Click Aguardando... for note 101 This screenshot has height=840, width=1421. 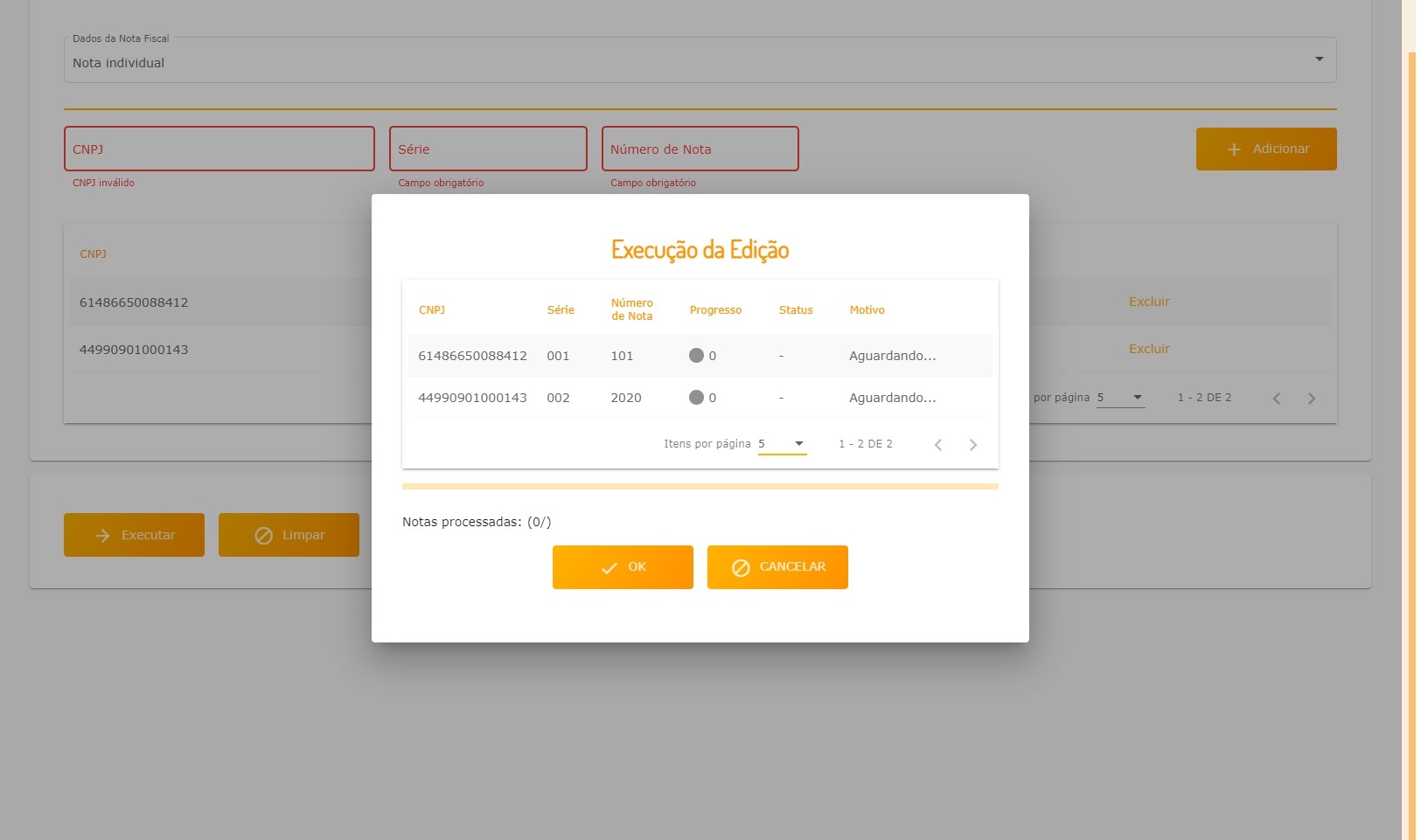click(892, 356)
